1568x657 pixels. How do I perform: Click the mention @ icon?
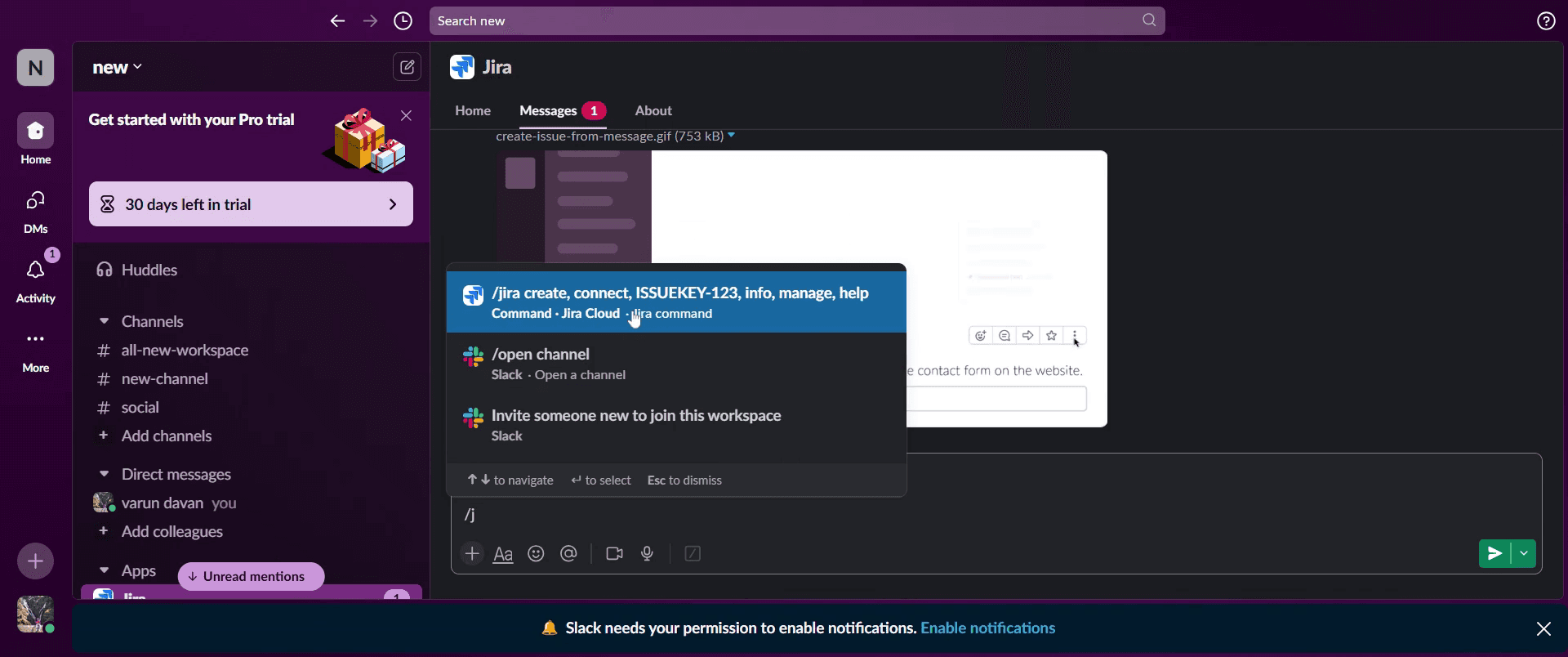coord(568,554)
